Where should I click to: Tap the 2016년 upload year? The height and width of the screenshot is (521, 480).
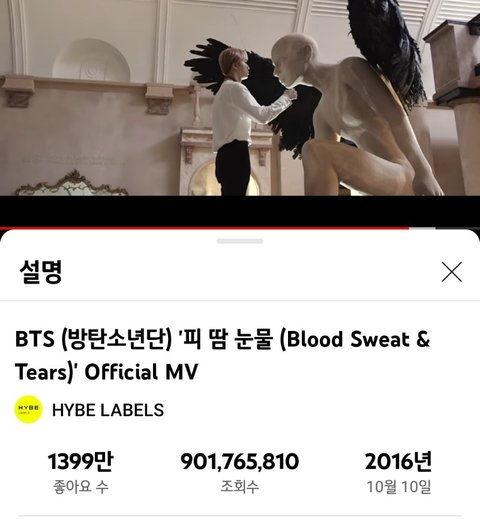point(398,461)
